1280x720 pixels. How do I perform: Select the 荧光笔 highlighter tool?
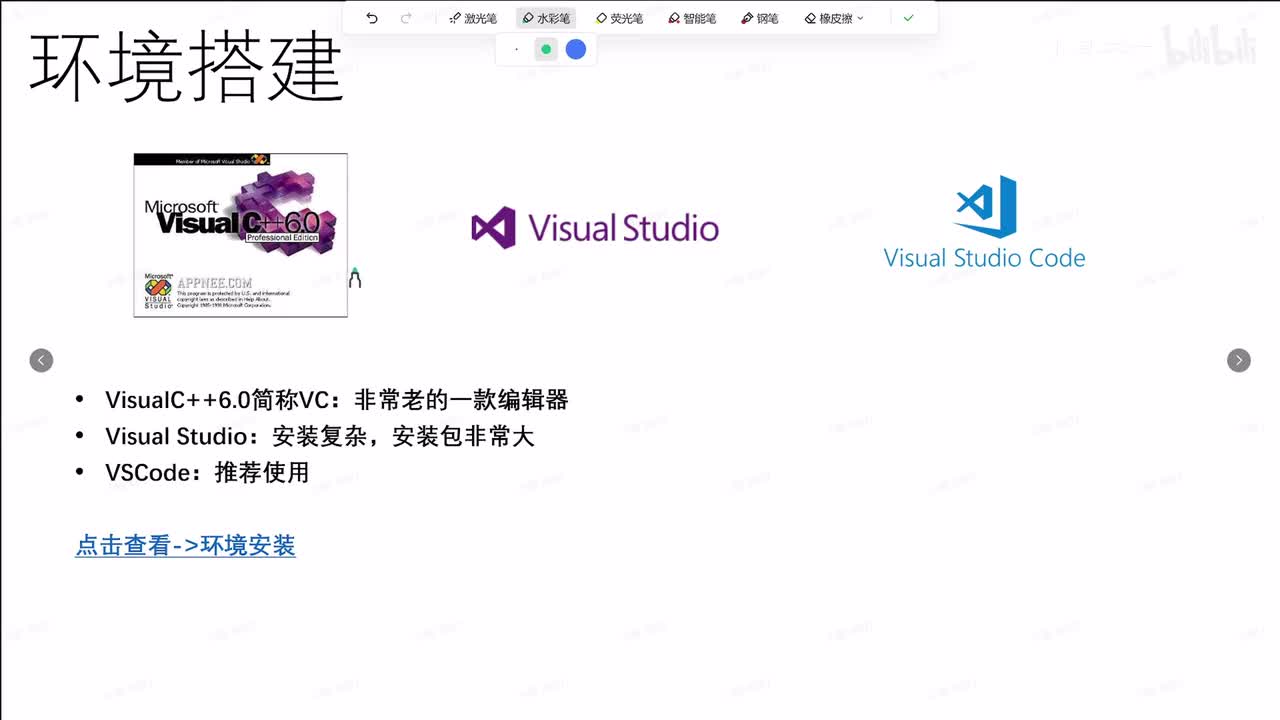[619, 18]
